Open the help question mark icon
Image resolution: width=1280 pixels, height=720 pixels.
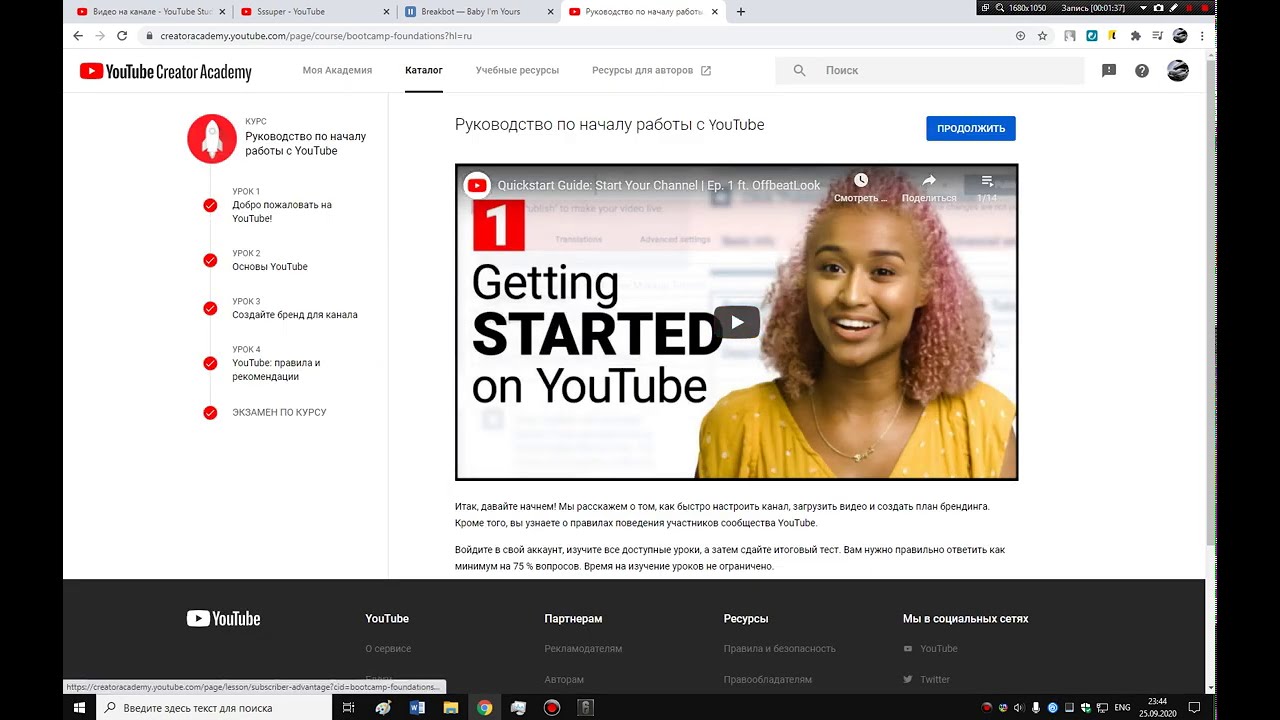pos(1142,71)
